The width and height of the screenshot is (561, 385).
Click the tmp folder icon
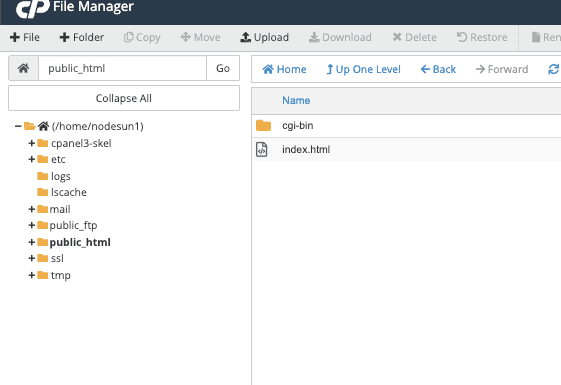[x=43, y=275]
